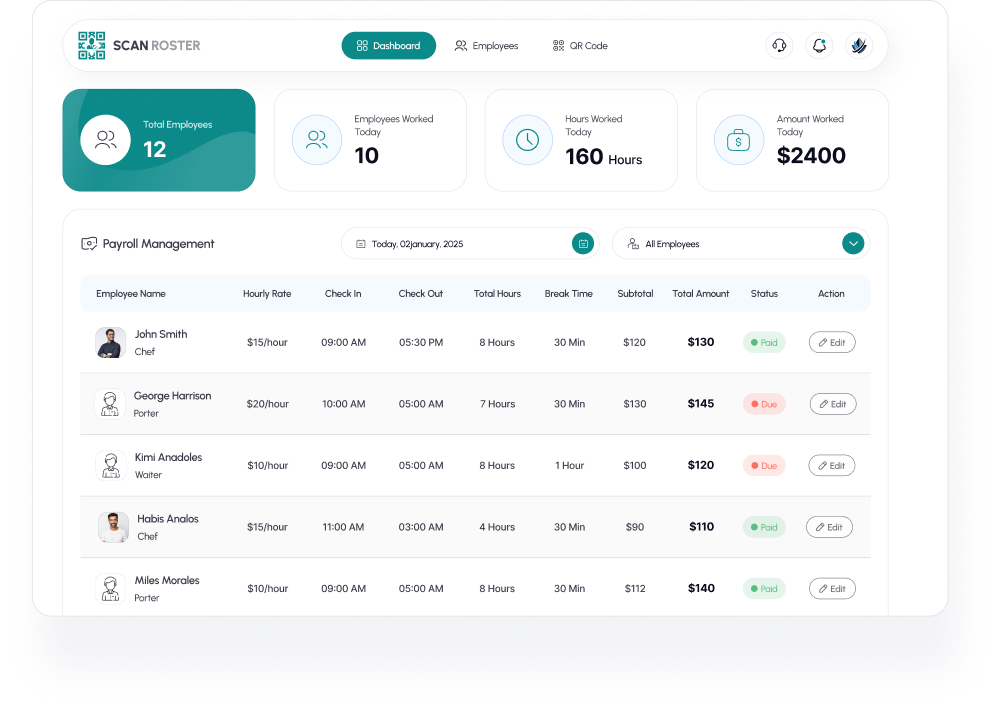Click Kimi Anadoles' profile photo
Viewport: 1001px width, 711px height.
(113, 465)
